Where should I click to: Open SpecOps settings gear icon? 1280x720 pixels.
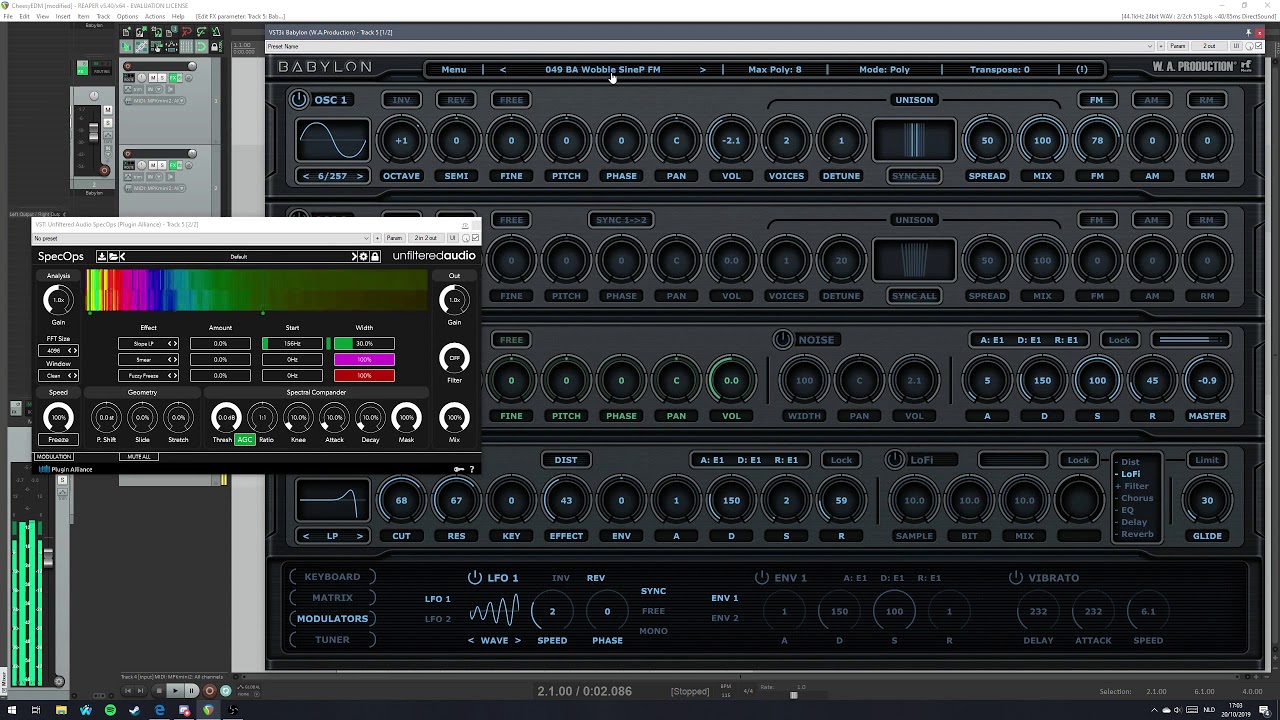363,257
